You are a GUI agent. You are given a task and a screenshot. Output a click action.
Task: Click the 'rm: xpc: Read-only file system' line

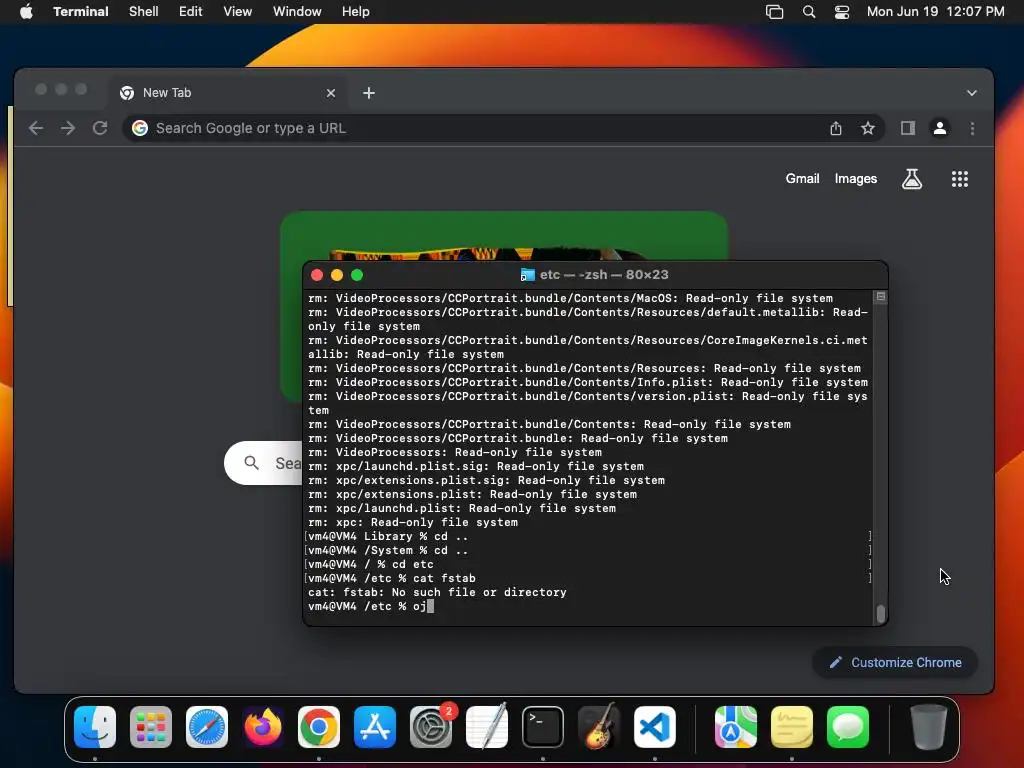413,522
